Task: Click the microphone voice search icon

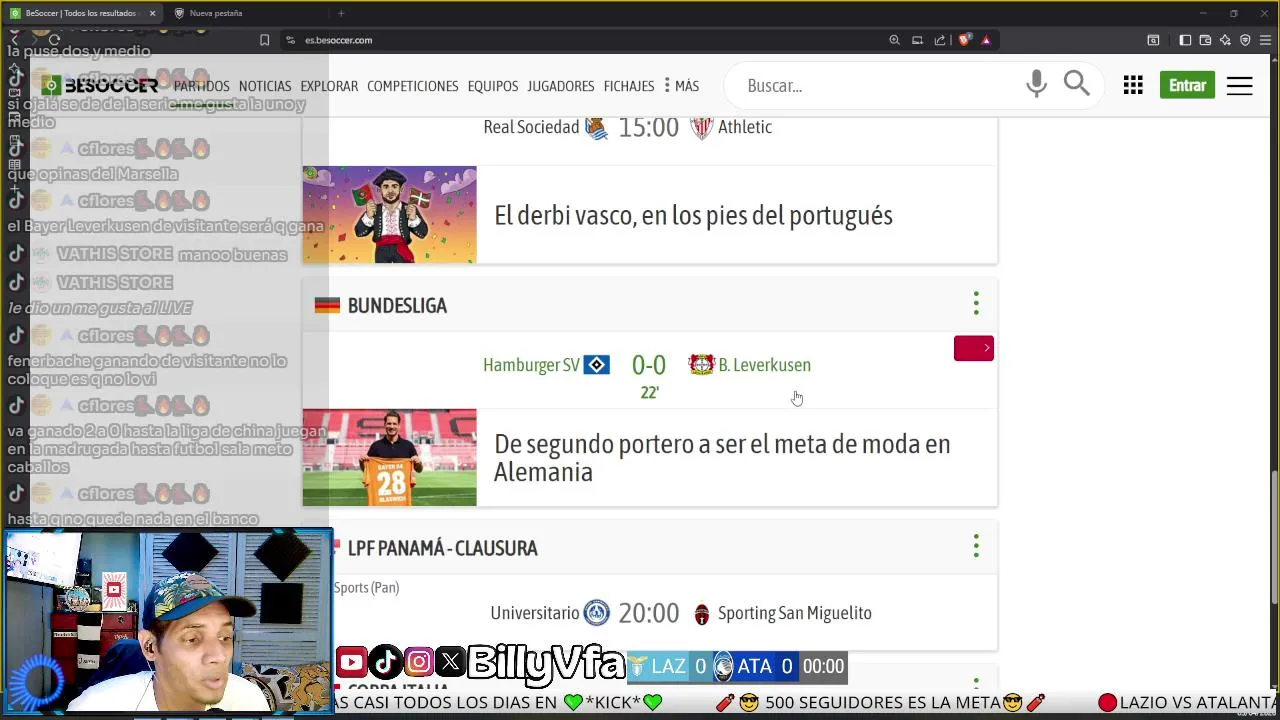Action: (1036, 85)
